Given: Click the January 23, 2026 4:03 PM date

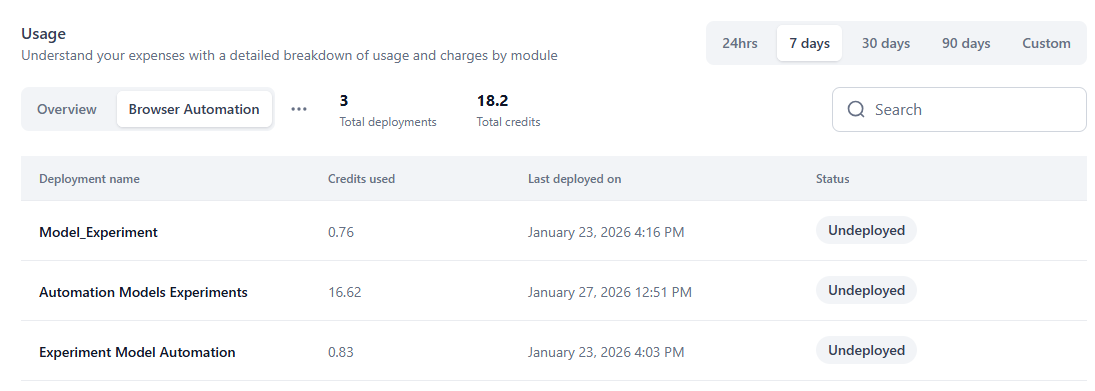Looking at the screenshot, I should tap(606, 353).
